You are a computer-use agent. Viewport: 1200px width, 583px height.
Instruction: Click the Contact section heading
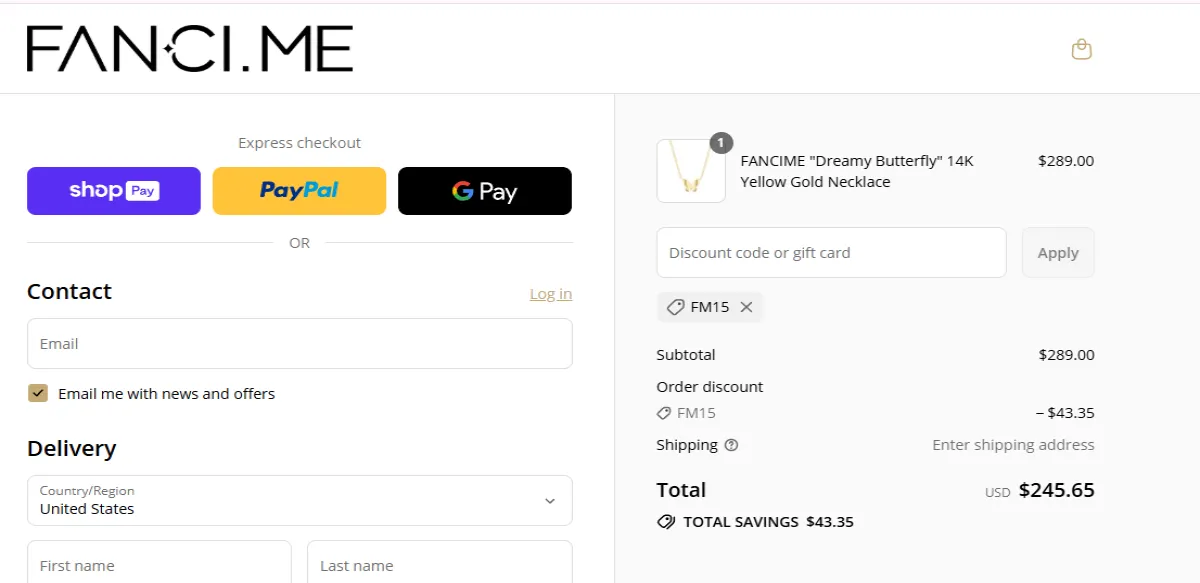[69, 291]
